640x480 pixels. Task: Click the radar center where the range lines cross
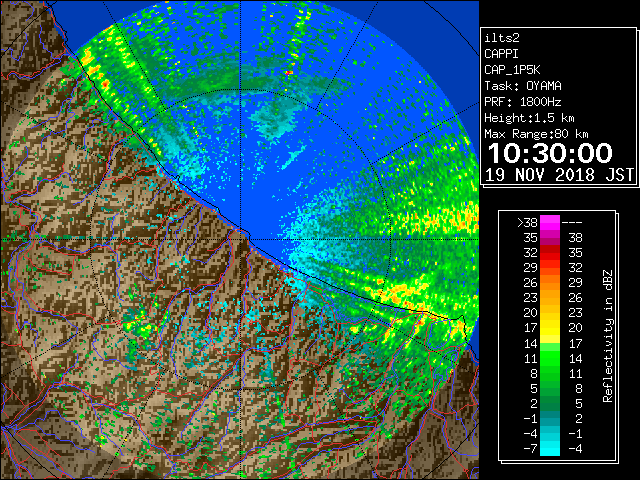[241, 240]
